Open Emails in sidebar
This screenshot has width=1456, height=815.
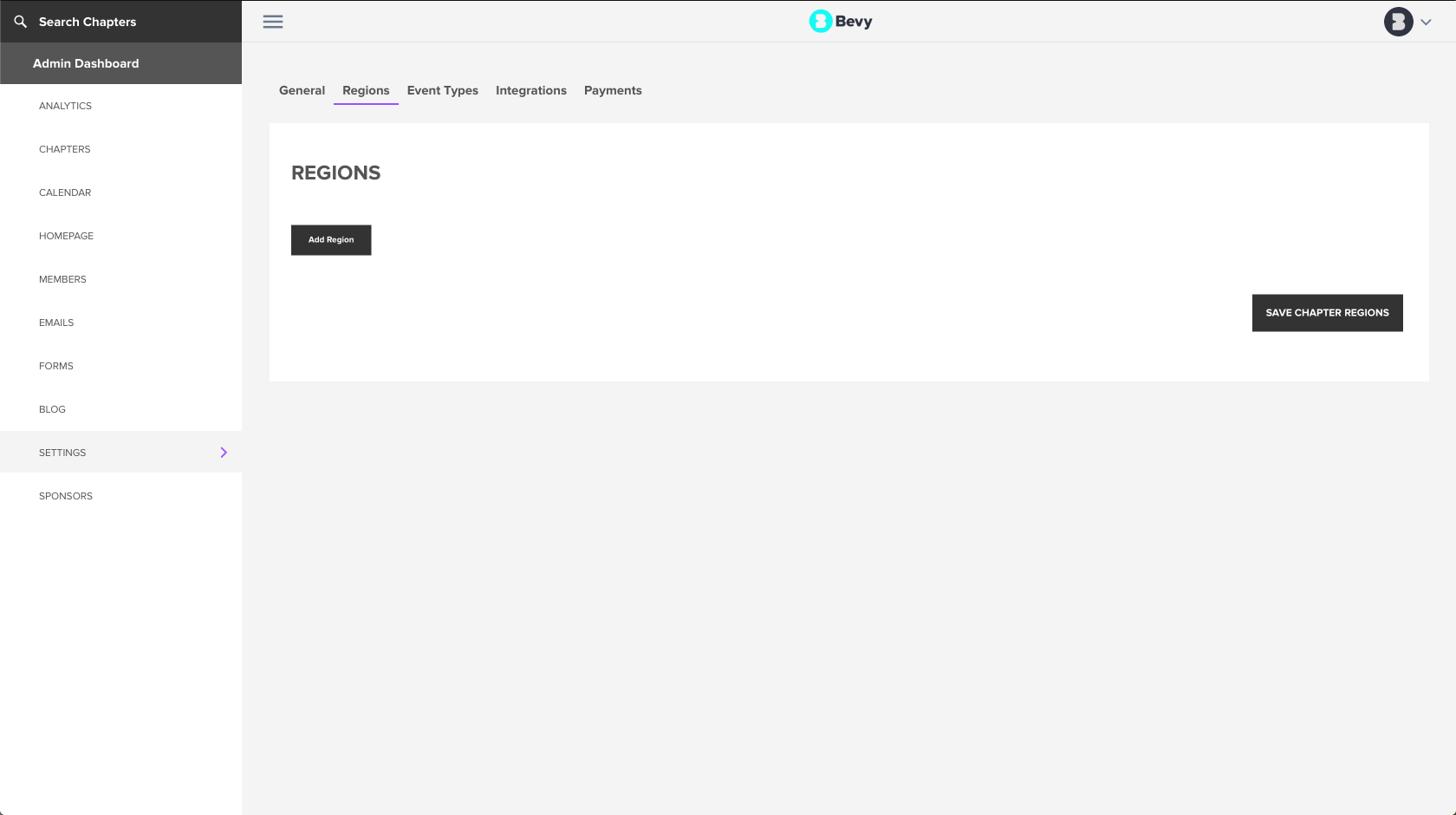point(121,323)
